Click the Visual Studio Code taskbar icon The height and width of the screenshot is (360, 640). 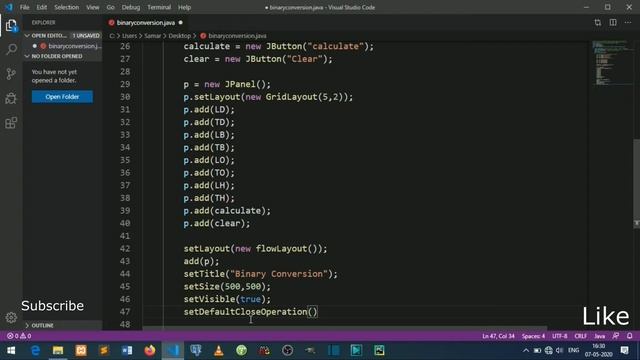(173, 350)
